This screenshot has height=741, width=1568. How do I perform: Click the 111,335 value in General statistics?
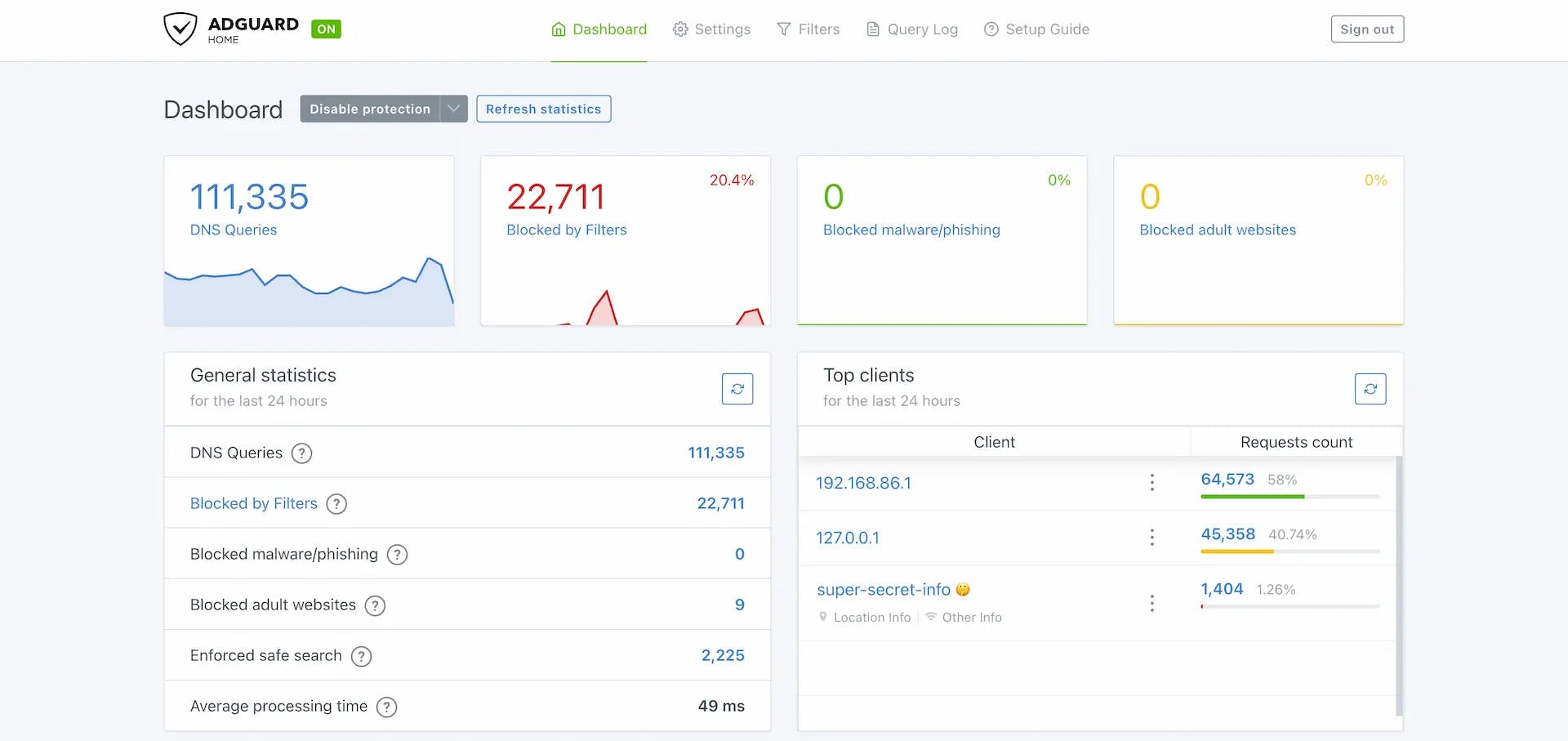tap(716, 453)
